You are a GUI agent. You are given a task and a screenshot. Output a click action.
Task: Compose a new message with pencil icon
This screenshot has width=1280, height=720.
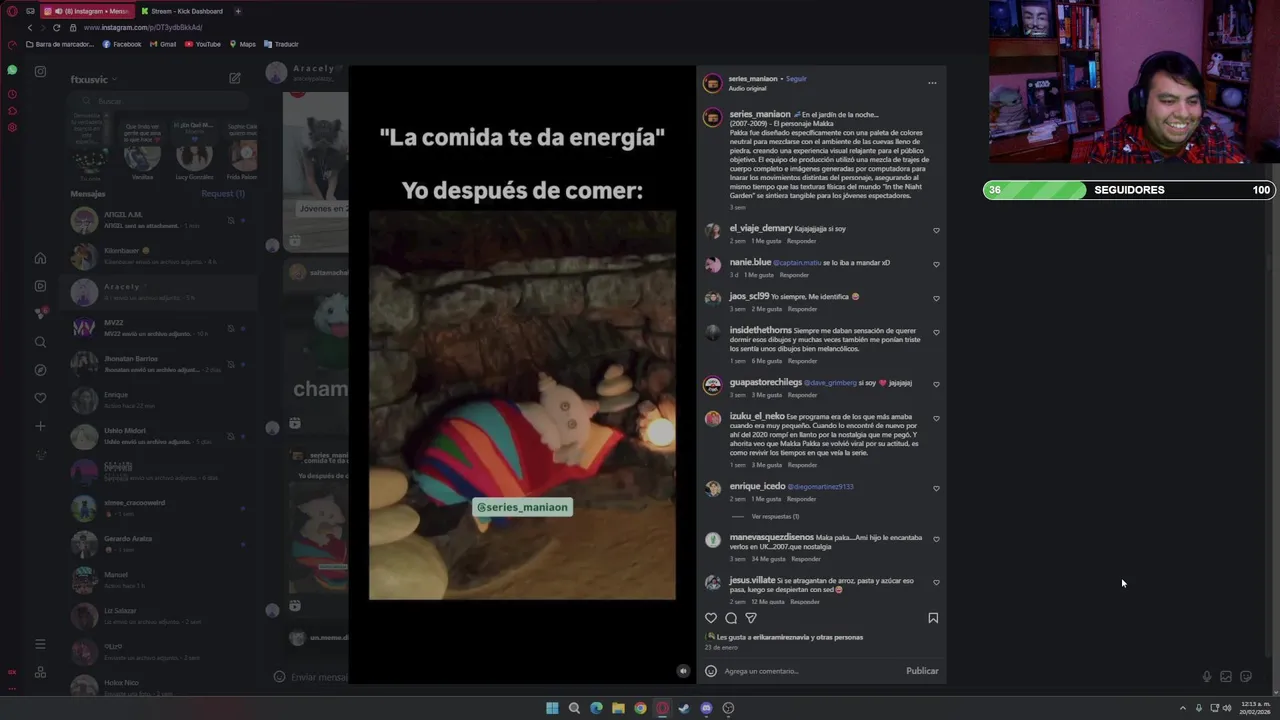[234, 78]
